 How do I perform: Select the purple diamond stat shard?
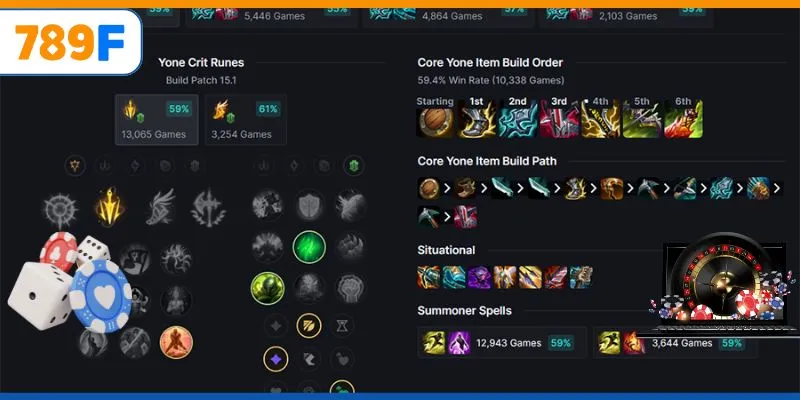tap(276, 359)
